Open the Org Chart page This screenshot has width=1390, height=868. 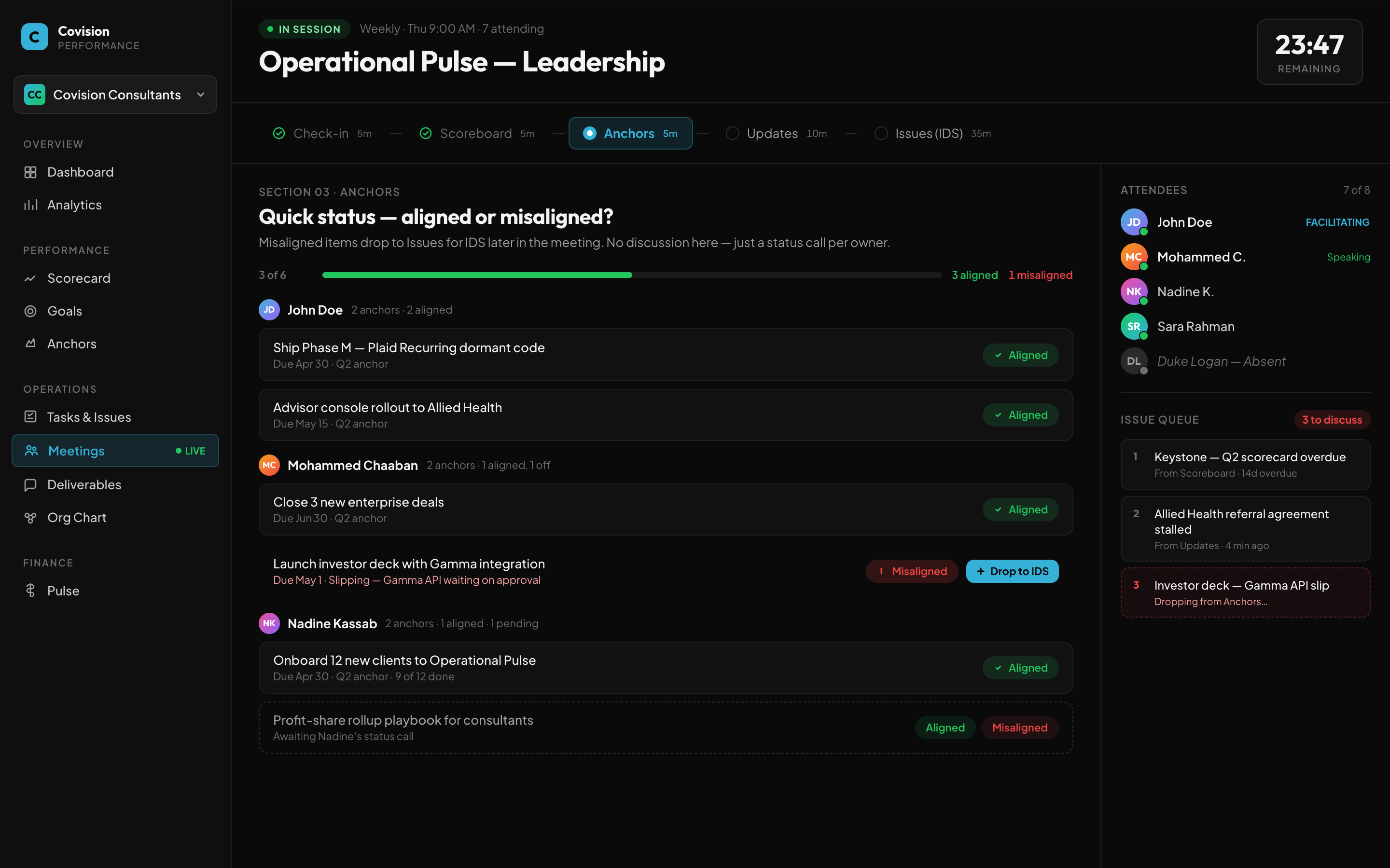[x=76, y=517]
